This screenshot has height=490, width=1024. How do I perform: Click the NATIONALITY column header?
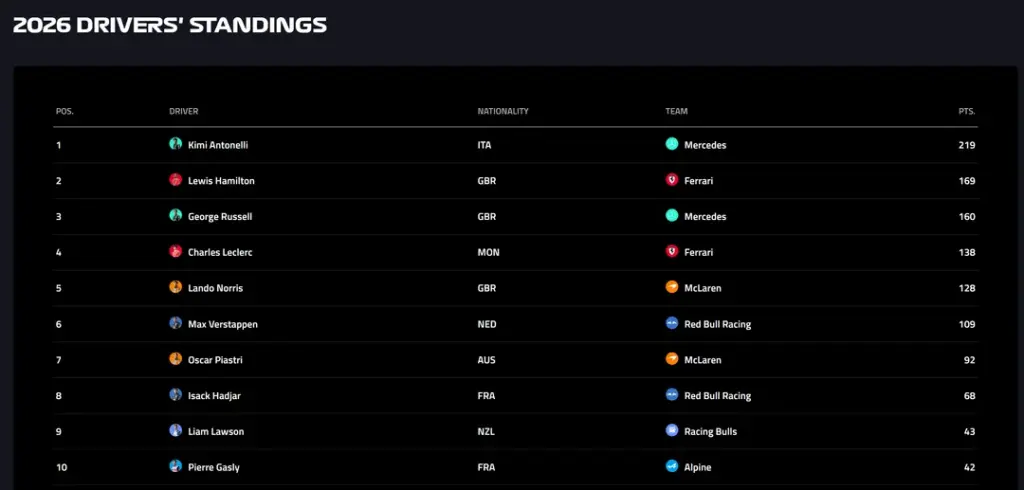[503, 112]
